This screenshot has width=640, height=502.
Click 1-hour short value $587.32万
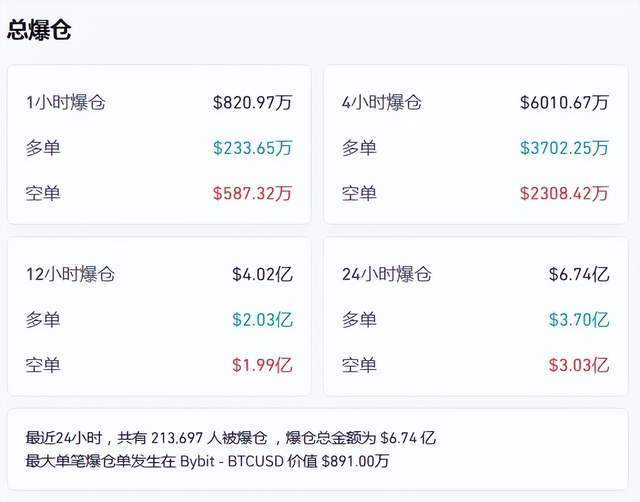click(x=252, y=193)
